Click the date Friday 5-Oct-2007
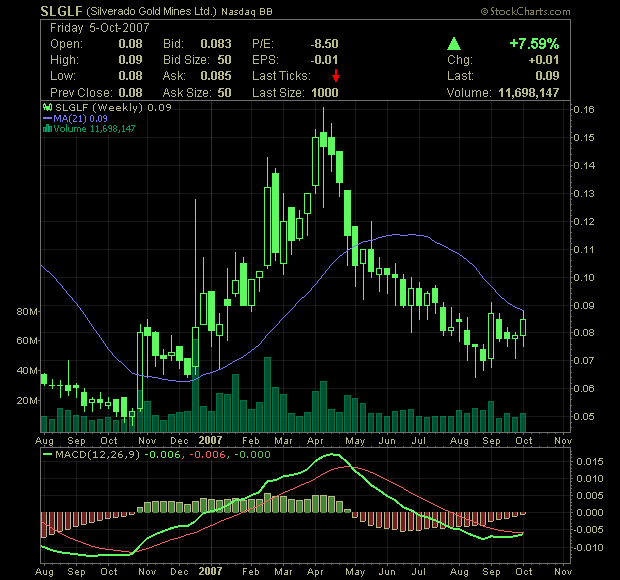This screenshot has width=620, height=580. [x=100, y=28]
